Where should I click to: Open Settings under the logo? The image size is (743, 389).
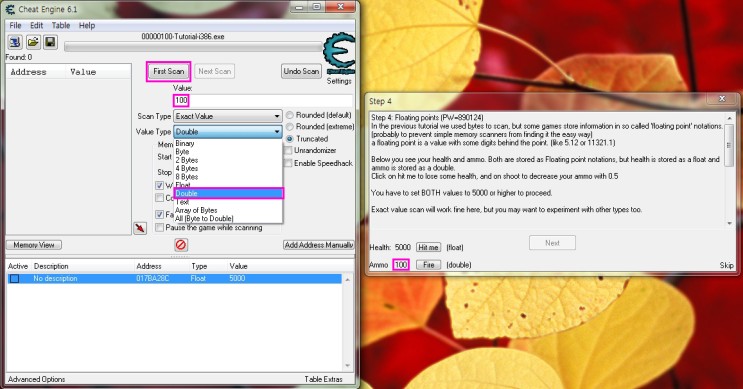[x=339, y=81]
